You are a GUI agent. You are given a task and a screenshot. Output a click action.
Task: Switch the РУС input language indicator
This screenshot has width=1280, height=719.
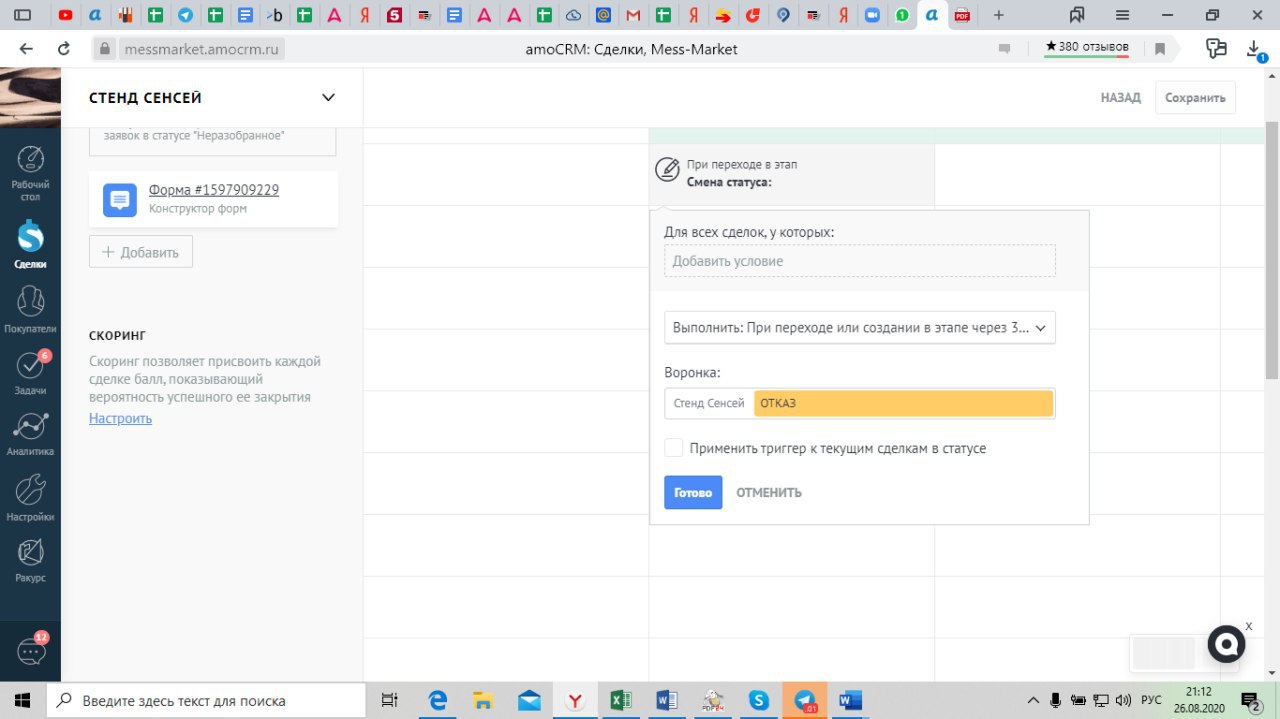pos(1152,700)
